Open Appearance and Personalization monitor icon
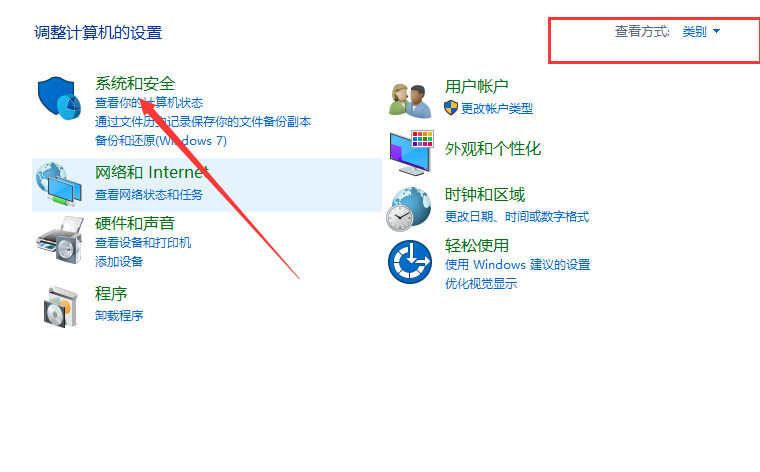This screenshot has height=472, width=760. pyautogui.click(x=411, y=153)
